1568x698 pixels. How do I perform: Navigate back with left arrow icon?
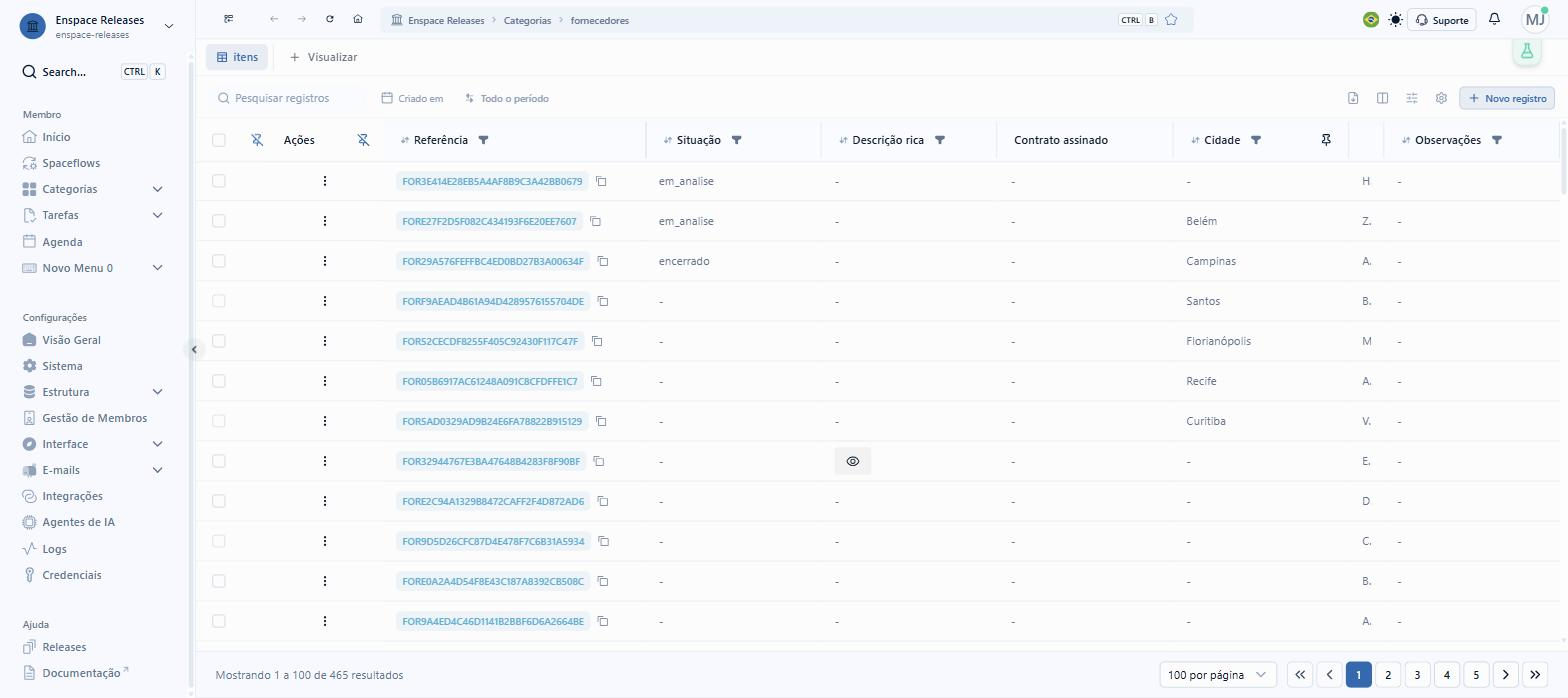point(274,20)
